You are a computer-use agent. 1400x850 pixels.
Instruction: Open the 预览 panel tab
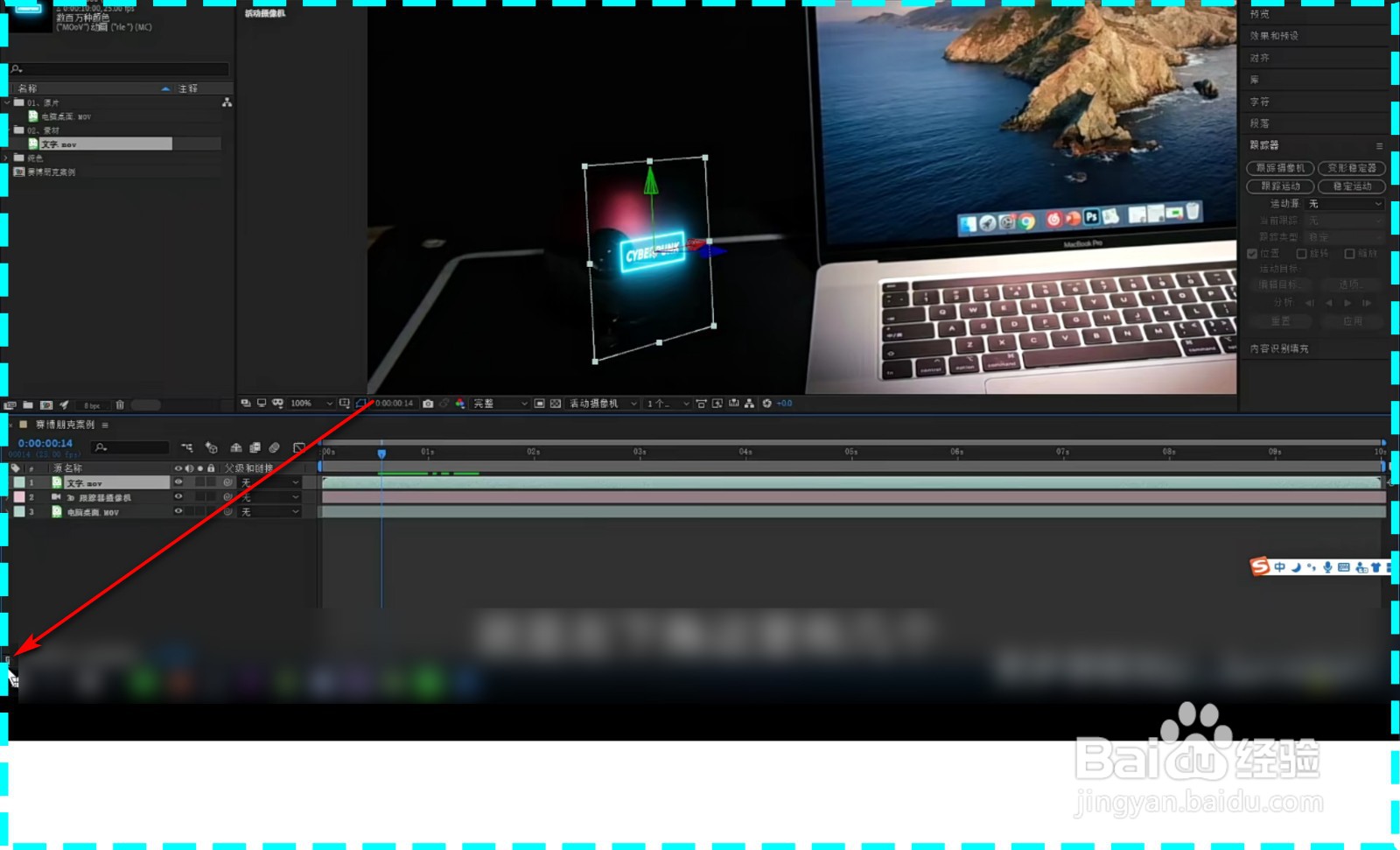pyautogui.click(x=1259, y=14)
